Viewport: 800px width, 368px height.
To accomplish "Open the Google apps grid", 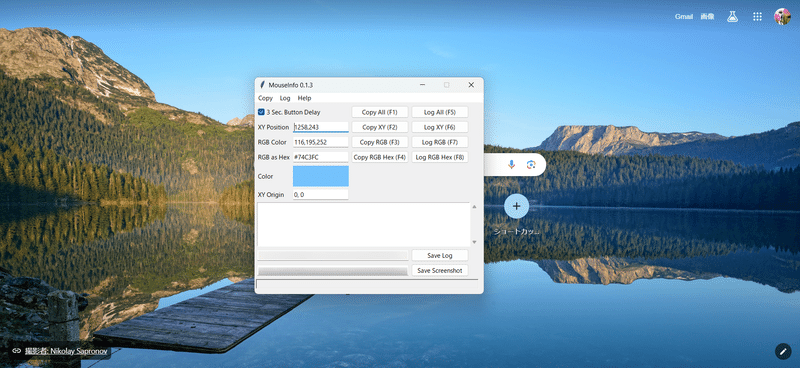I will point(757,16).
